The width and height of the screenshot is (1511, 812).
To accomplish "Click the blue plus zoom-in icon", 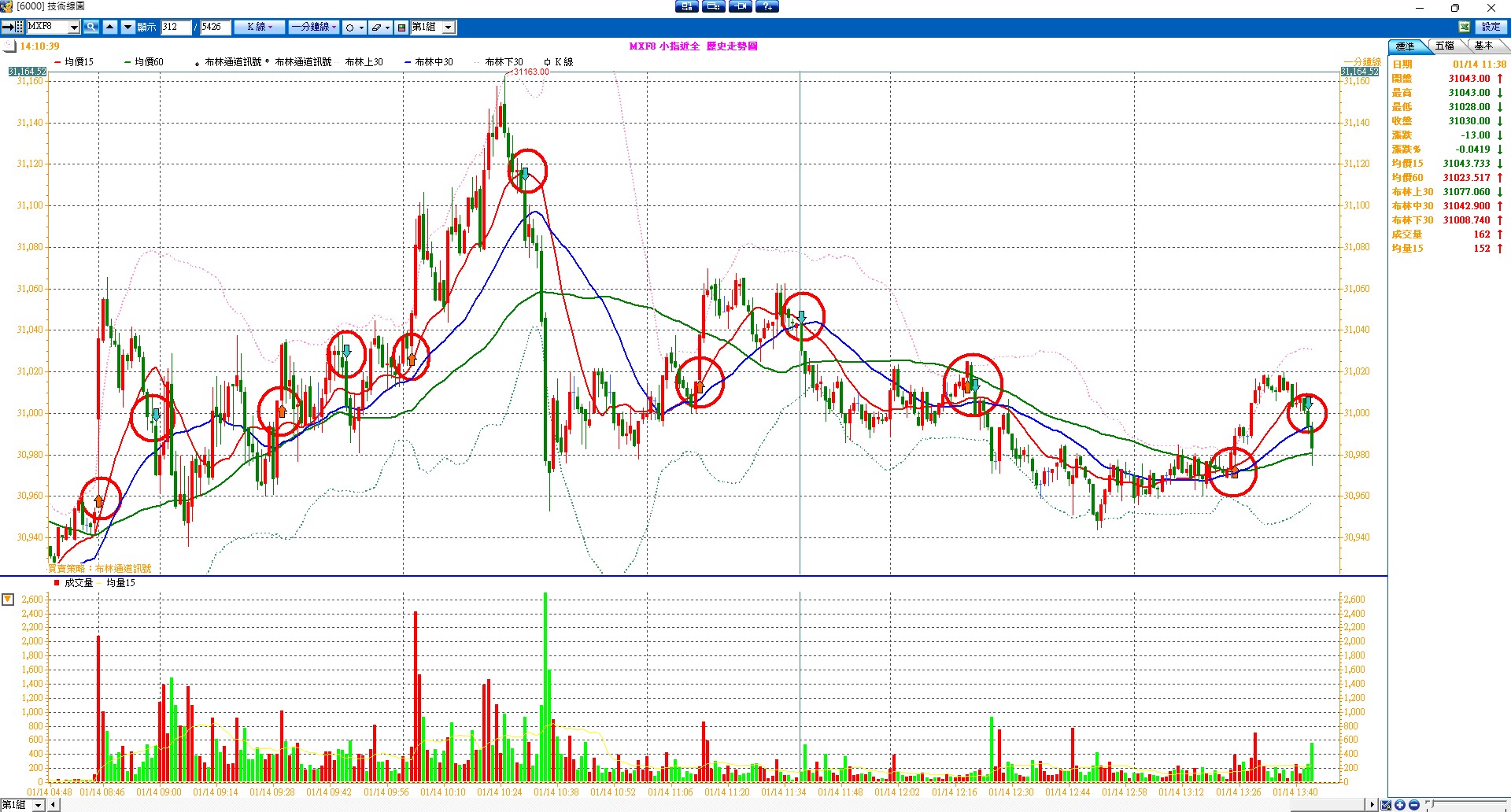I will coord(1400,805).
